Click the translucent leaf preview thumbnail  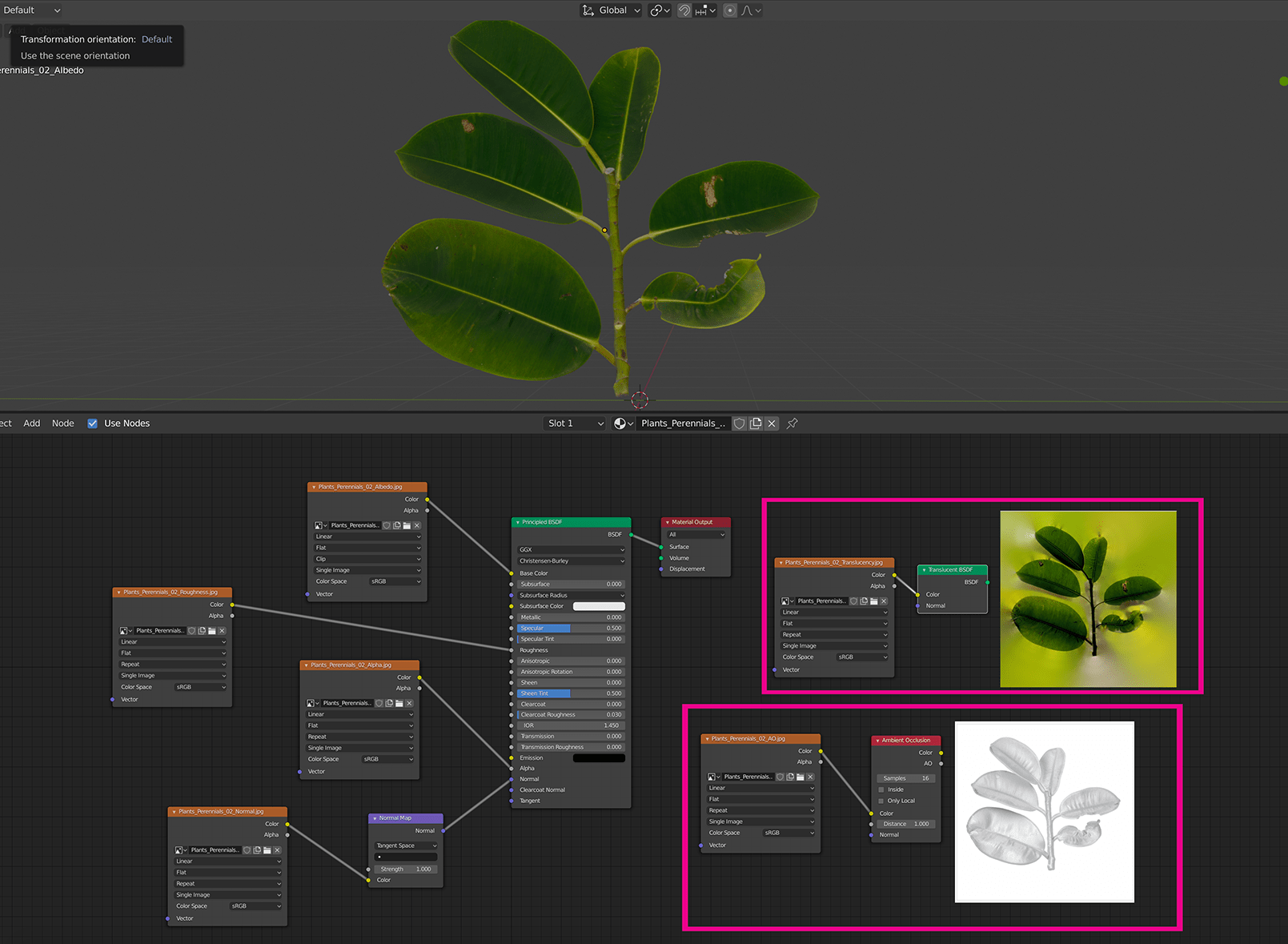1088,599
